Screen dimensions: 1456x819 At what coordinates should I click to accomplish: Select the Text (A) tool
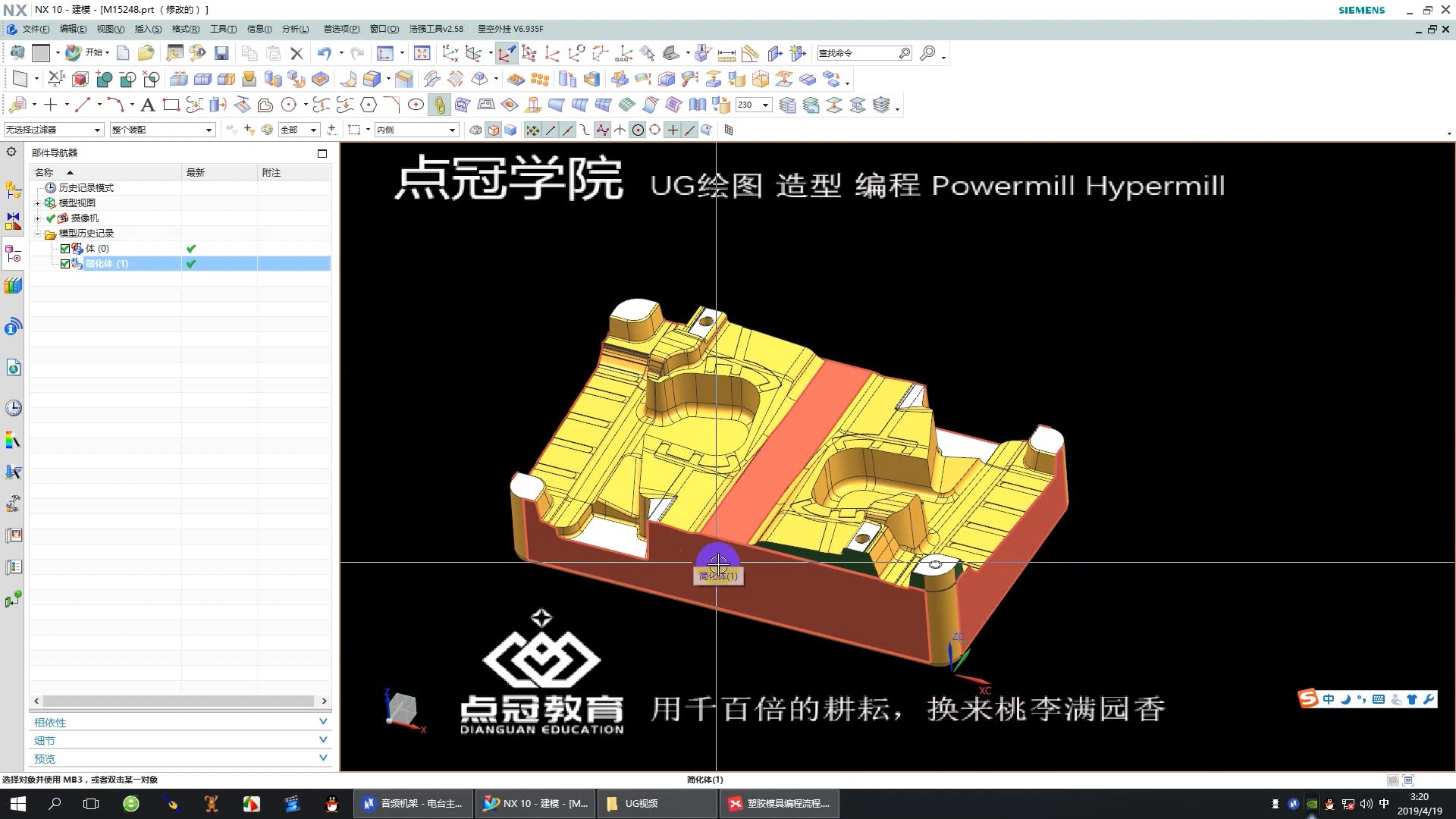click(x=148, y=105)
